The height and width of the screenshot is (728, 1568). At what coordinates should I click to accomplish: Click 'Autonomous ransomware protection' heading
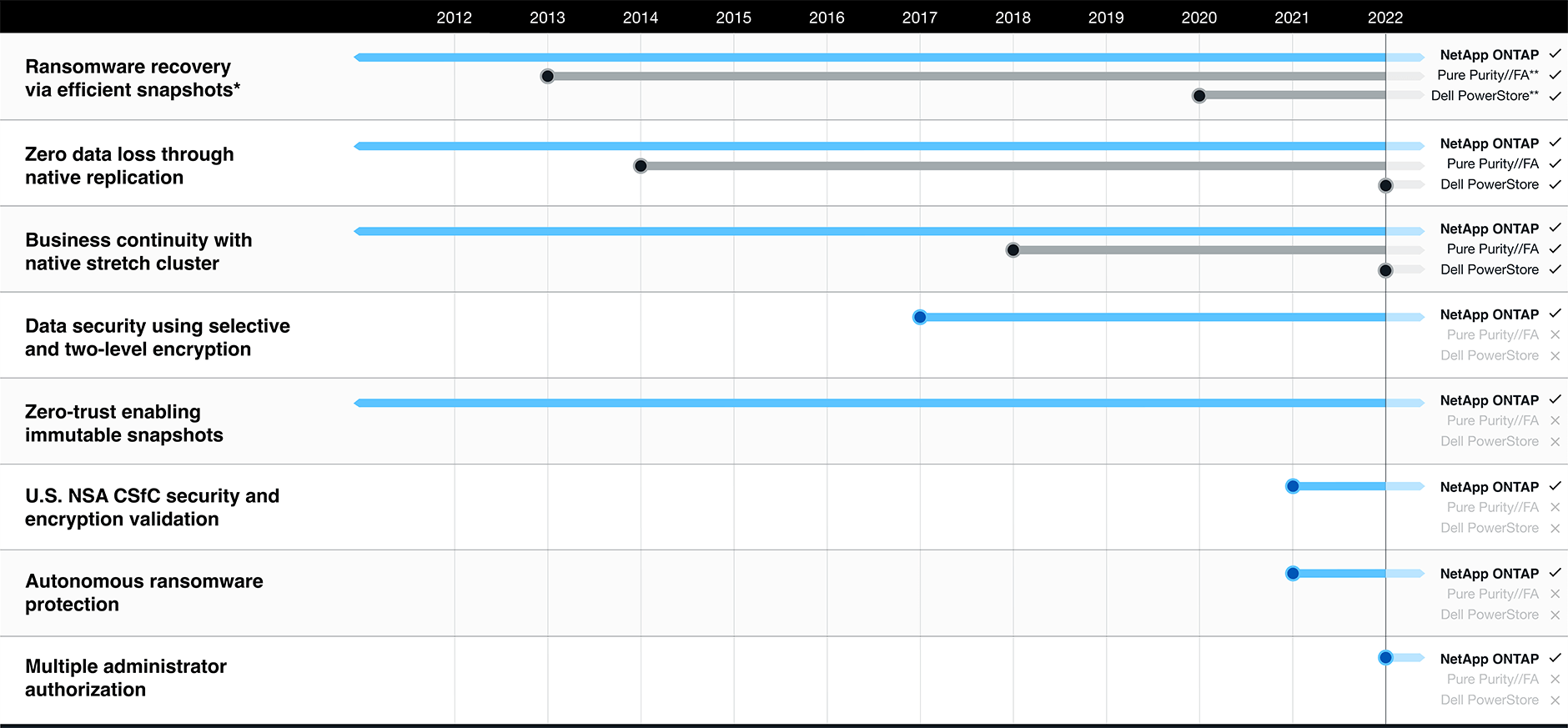144,593
